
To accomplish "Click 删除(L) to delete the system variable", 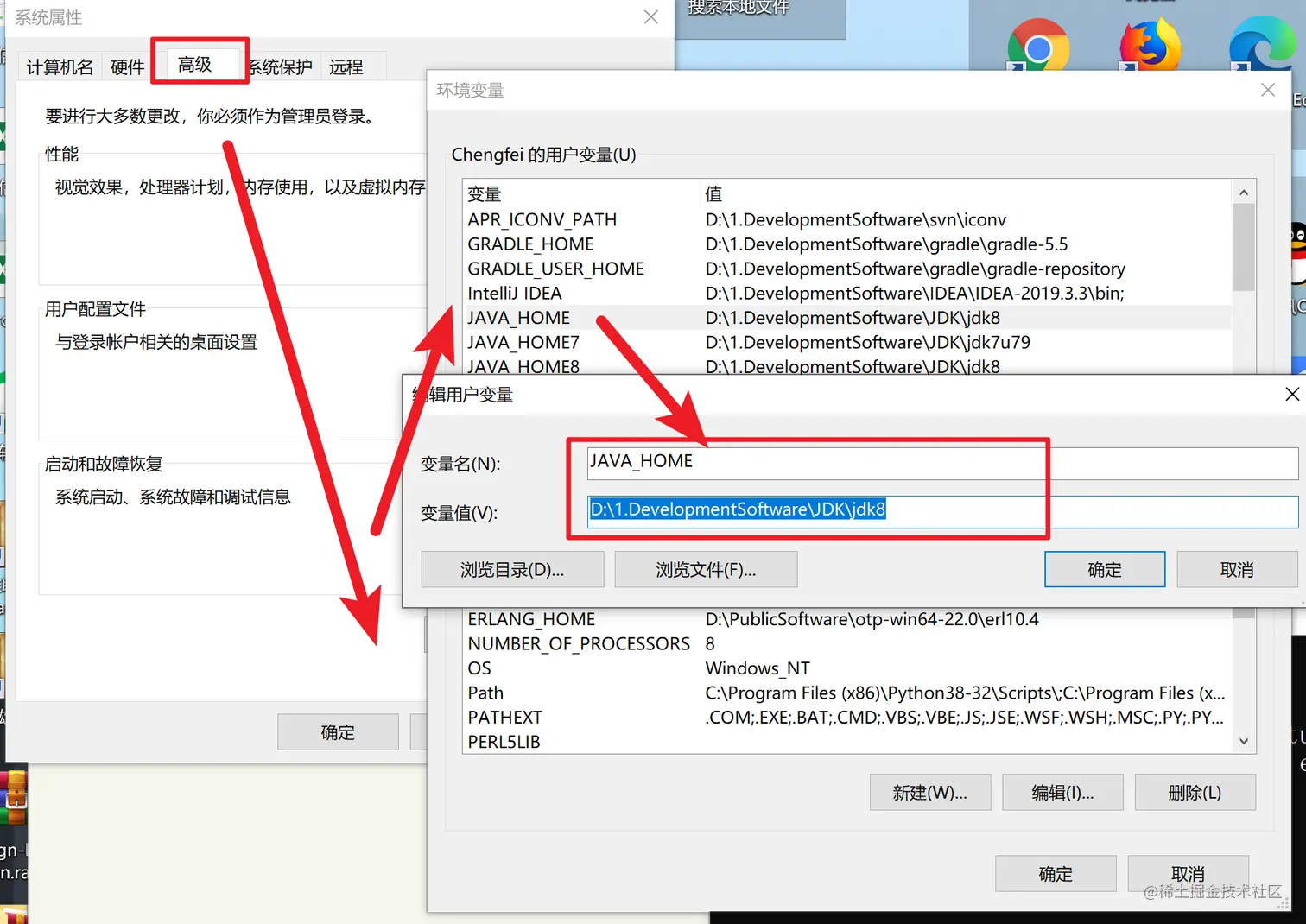I will coord(1195,793).
